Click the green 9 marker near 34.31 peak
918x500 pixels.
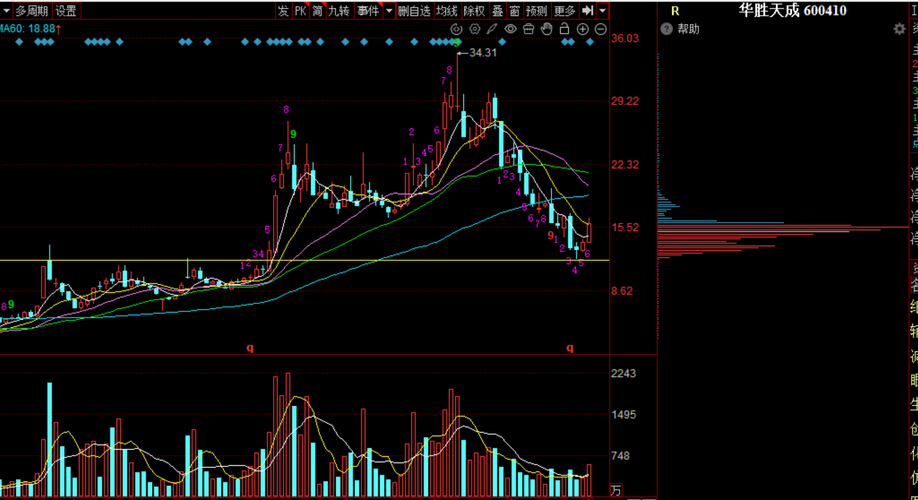(x=457, y=43)
